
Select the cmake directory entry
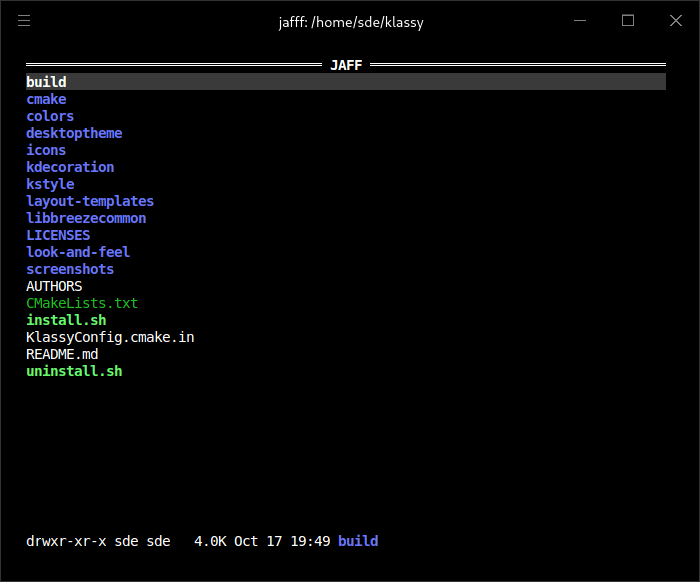[x=46, y=99]
